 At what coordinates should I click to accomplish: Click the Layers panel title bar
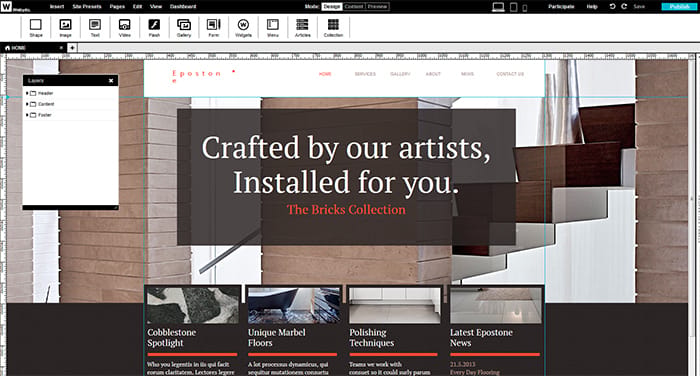tap(71, 80)
